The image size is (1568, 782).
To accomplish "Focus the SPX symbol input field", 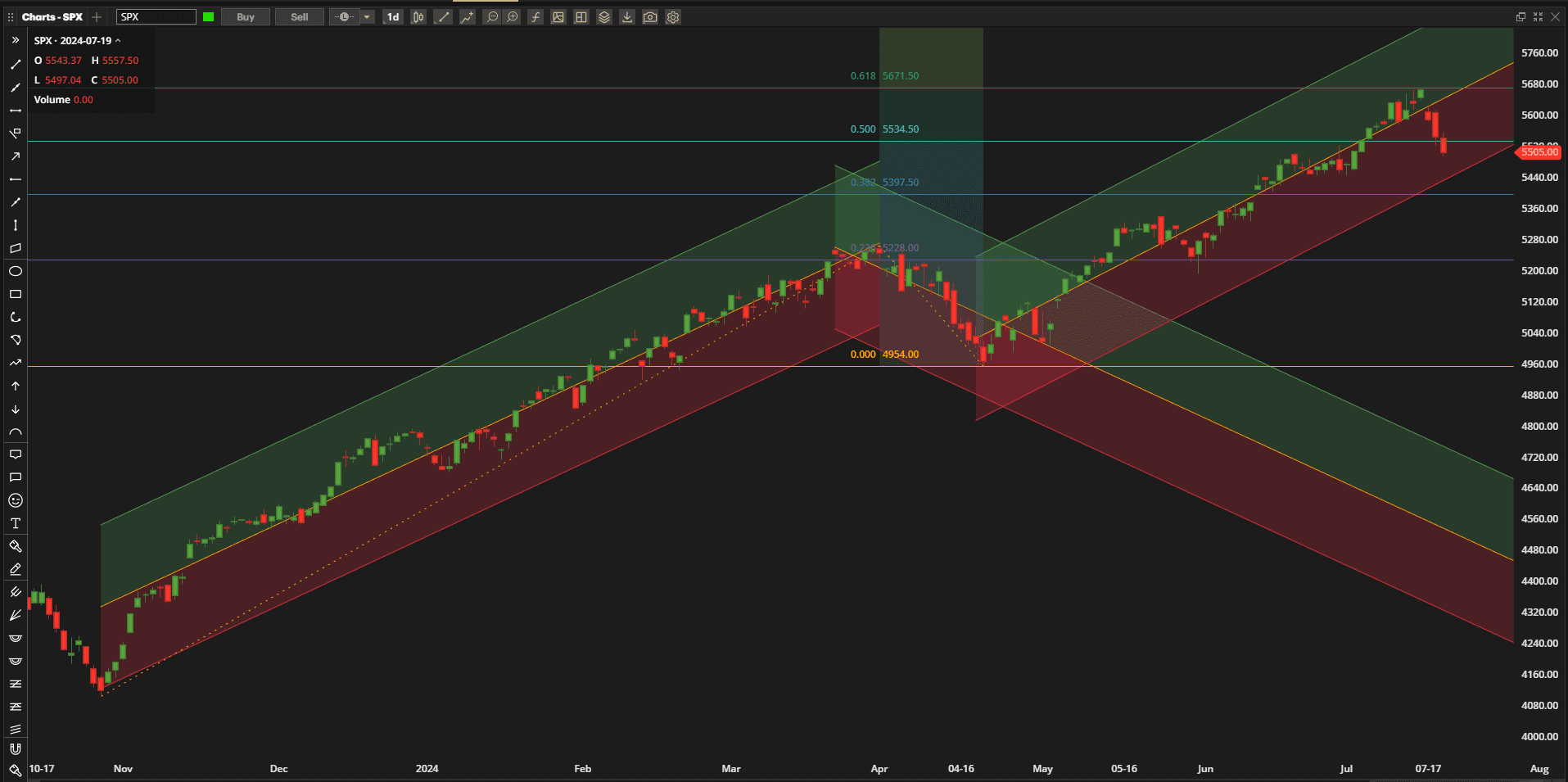I will click(156, 17).
